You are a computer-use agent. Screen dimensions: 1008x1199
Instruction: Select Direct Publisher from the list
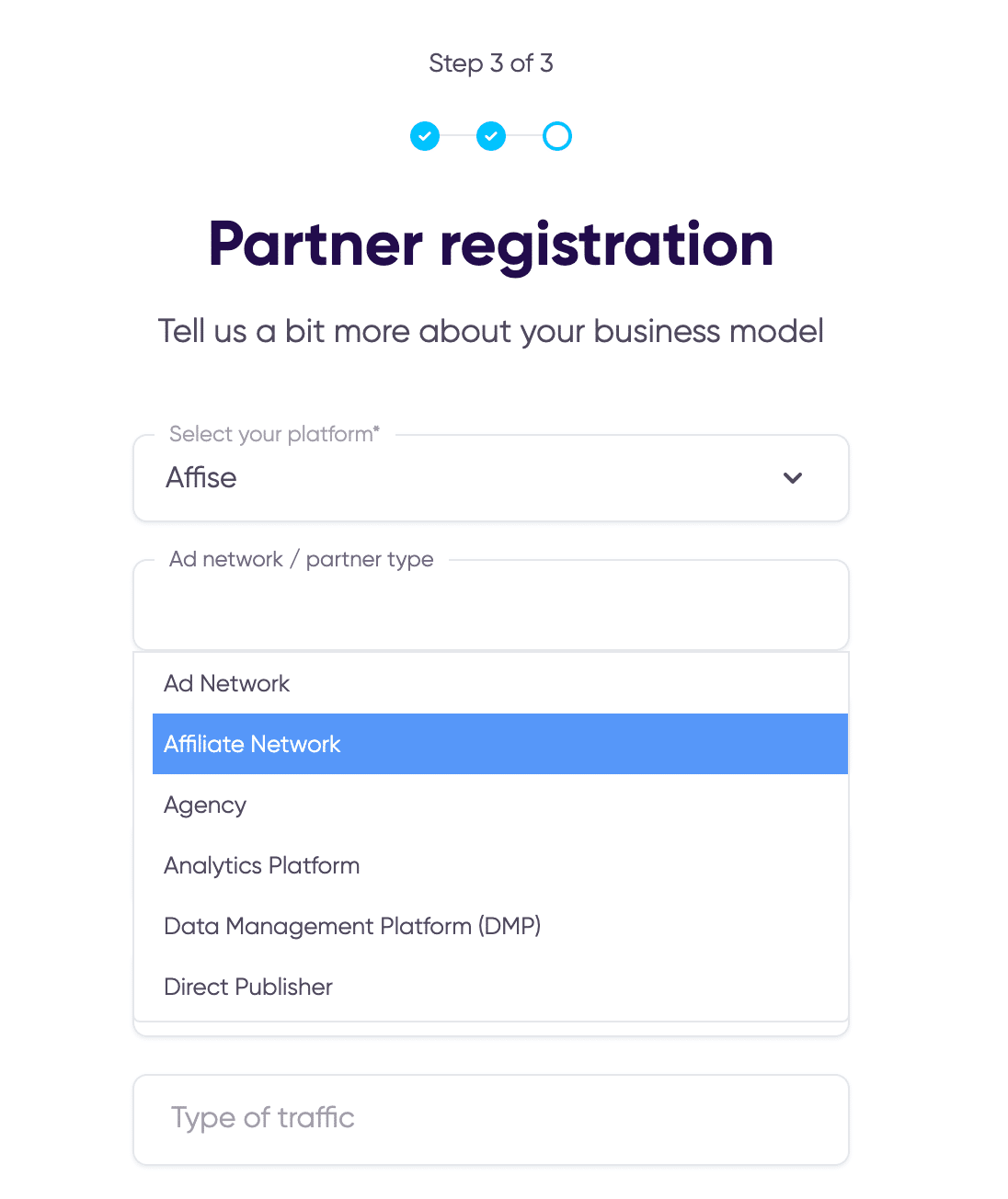(x=248, y=987)
